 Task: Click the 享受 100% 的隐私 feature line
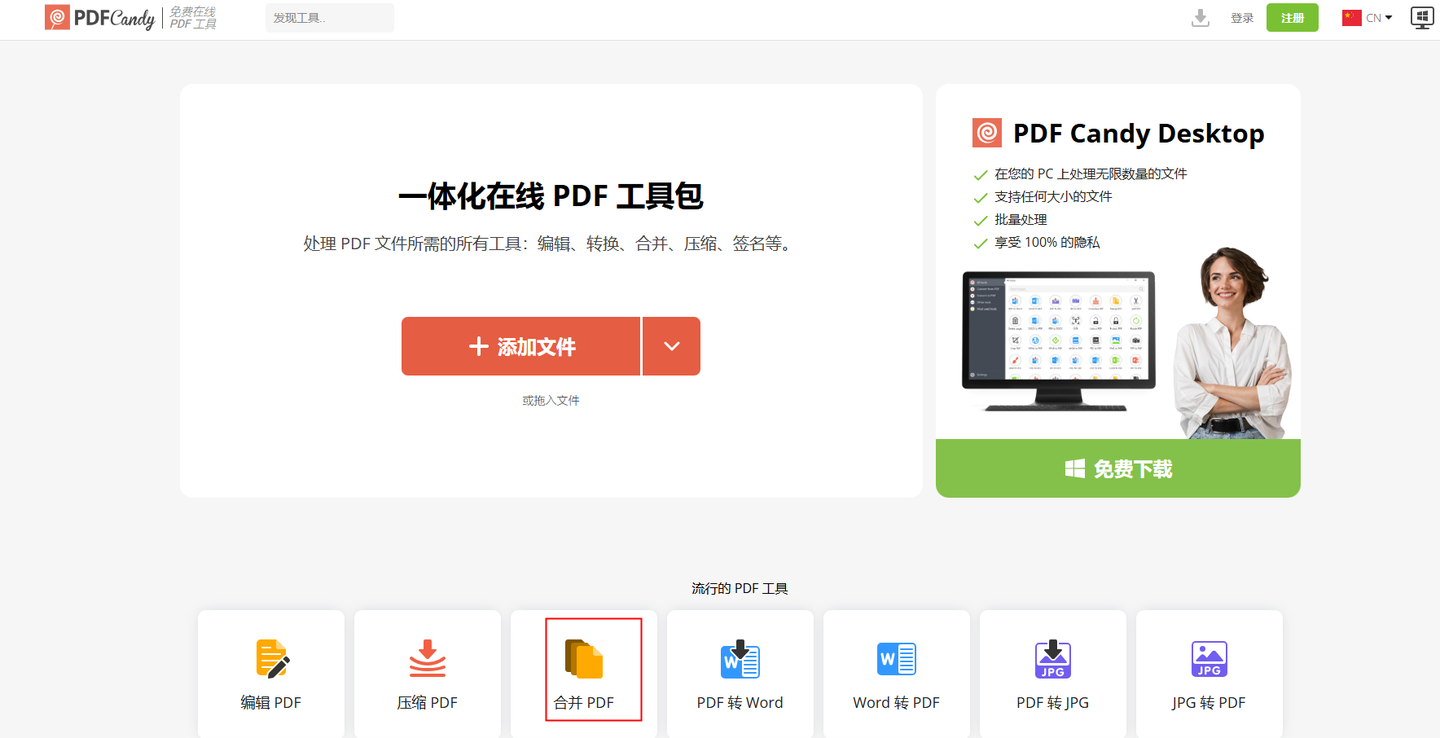coord(1047,243)
